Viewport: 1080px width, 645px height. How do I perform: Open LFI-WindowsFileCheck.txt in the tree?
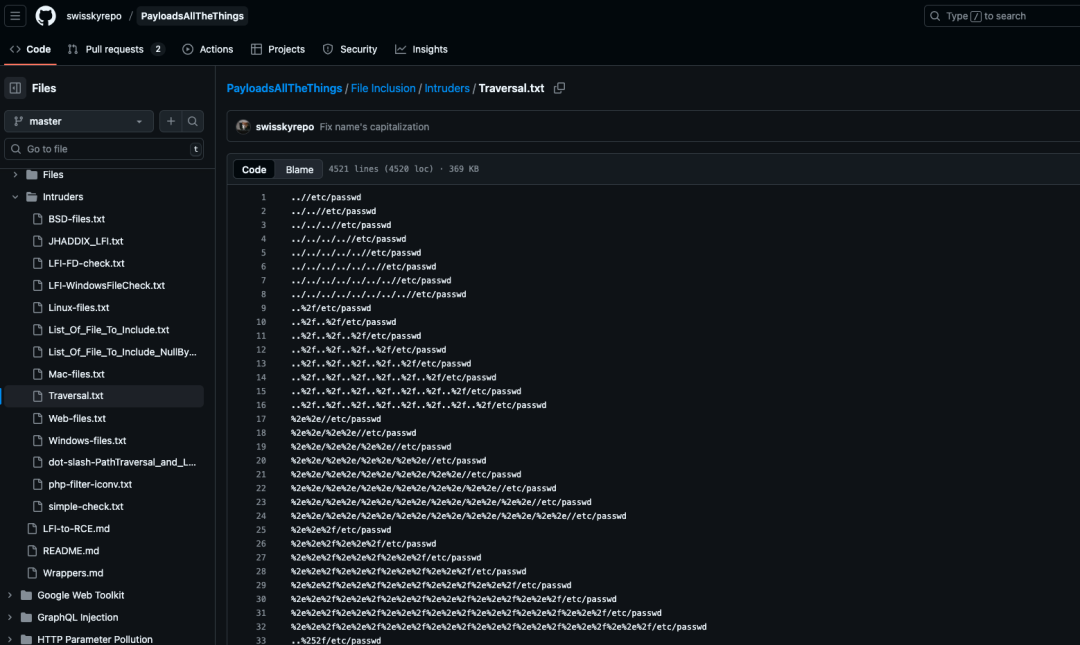coord(106,285)
